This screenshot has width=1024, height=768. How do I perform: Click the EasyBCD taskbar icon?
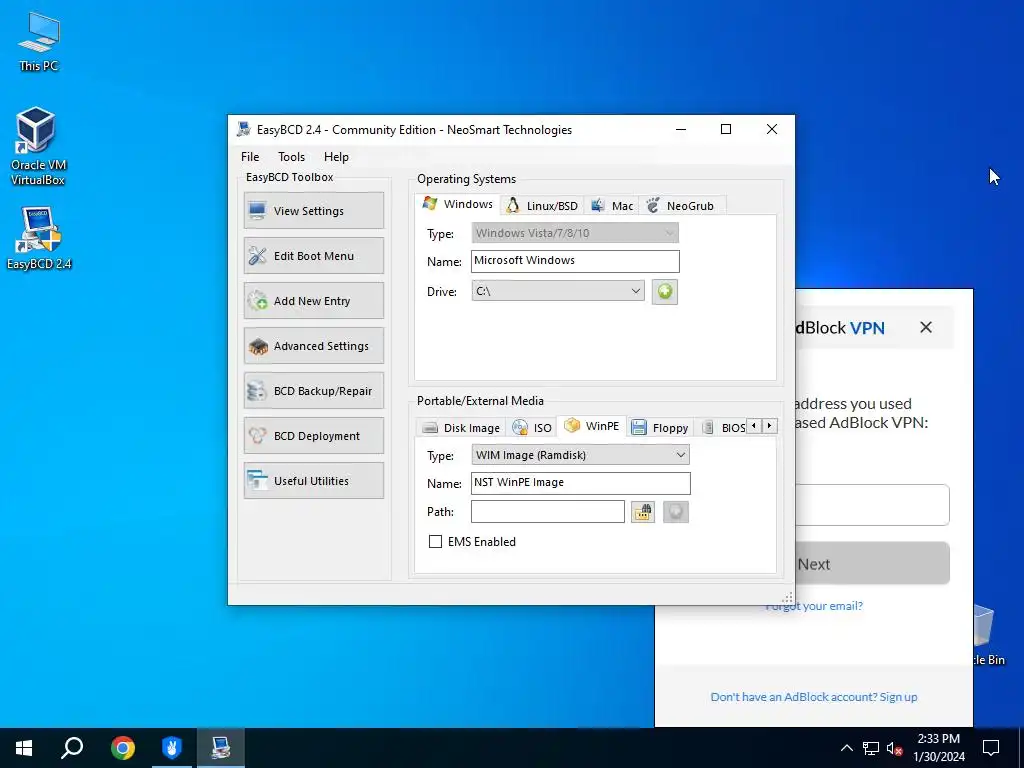tap(221, 748)
